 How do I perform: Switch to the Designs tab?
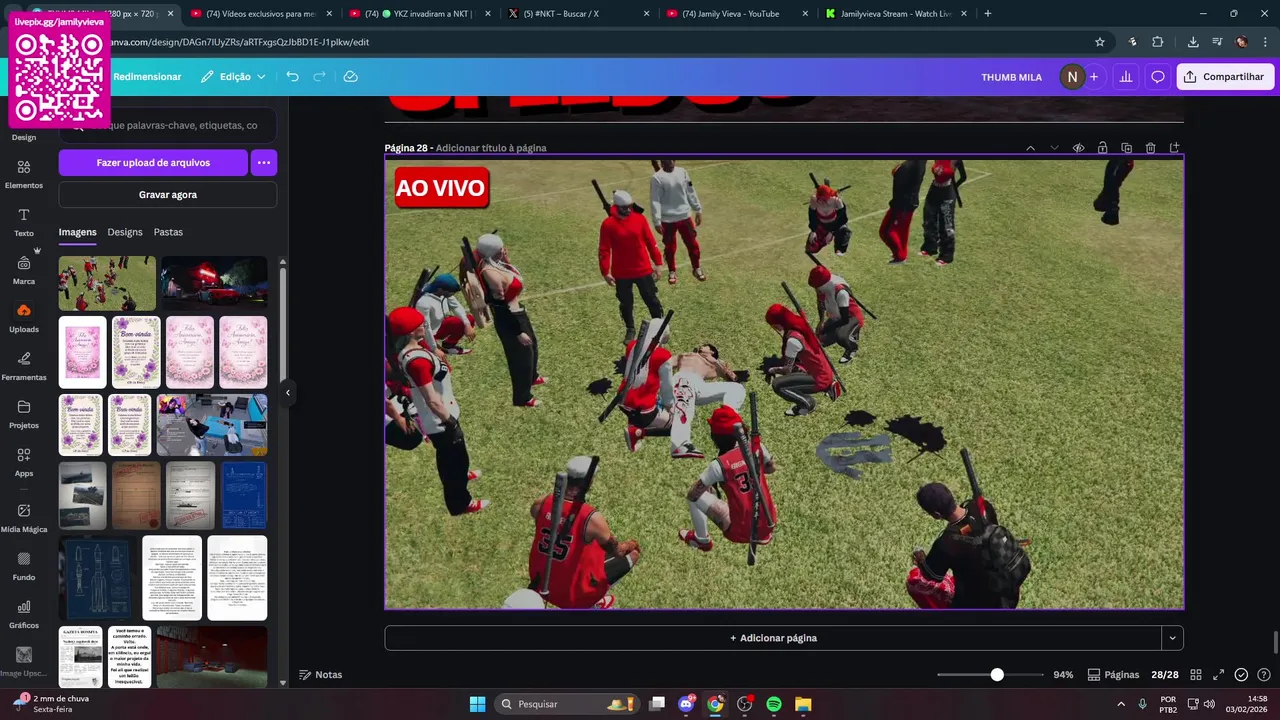pyautogui.click(x=125, y=232)
